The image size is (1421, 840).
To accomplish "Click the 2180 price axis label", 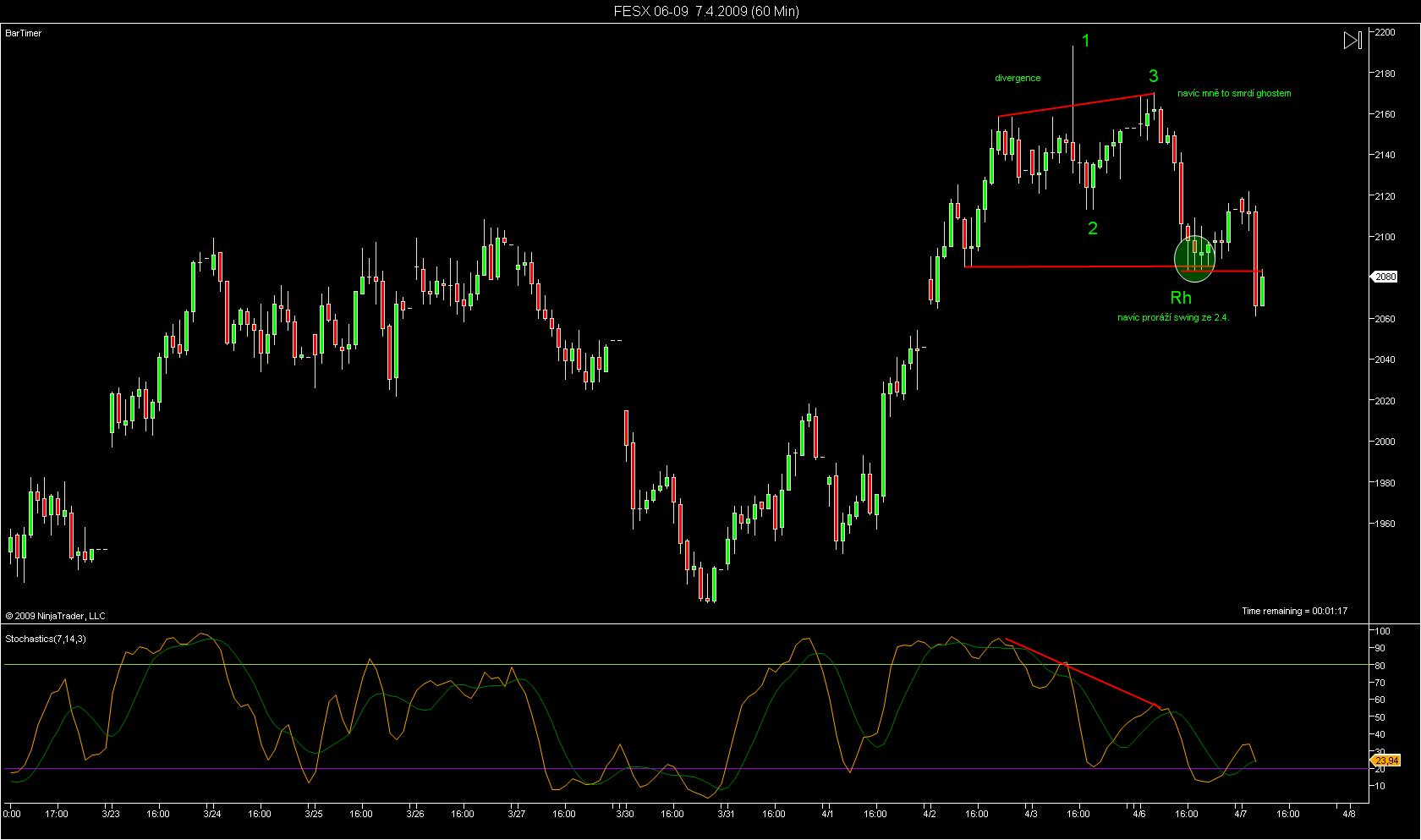I will [1385, 74].
